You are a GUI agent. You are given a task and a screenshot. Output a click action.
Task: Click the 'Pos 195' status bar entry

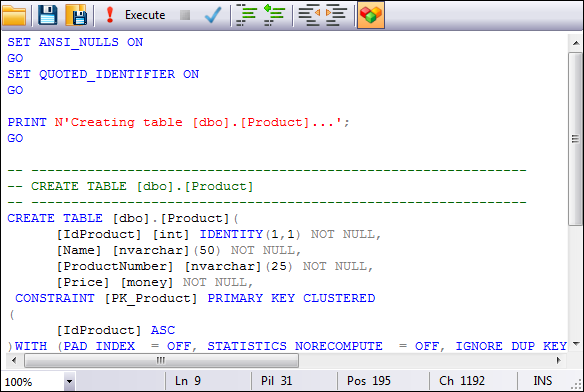[x=369, y=381]
